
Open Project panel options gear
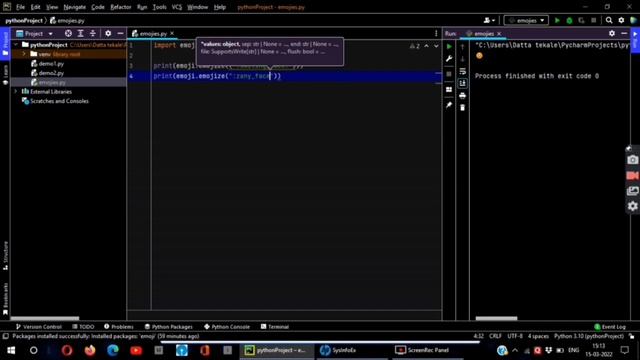point(108,33)
